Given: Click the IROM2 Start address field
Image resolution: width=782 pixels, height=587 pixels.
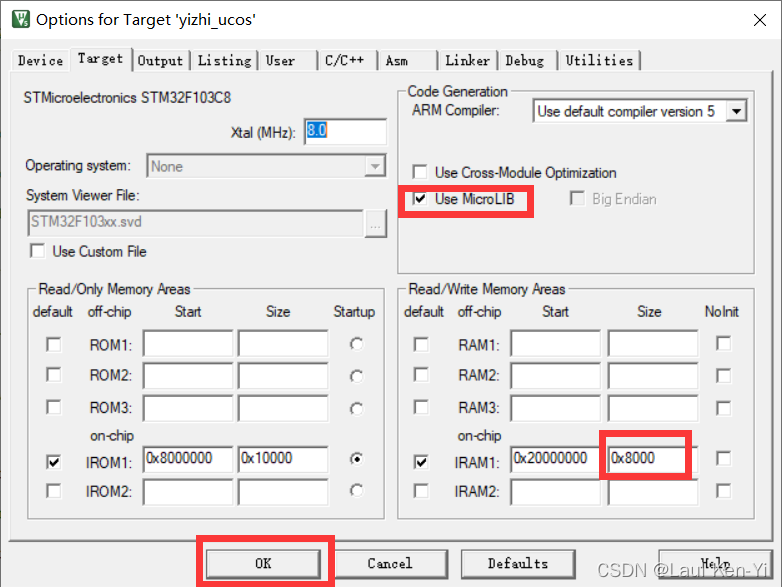Looking at the screenshot, I should 188,492.
